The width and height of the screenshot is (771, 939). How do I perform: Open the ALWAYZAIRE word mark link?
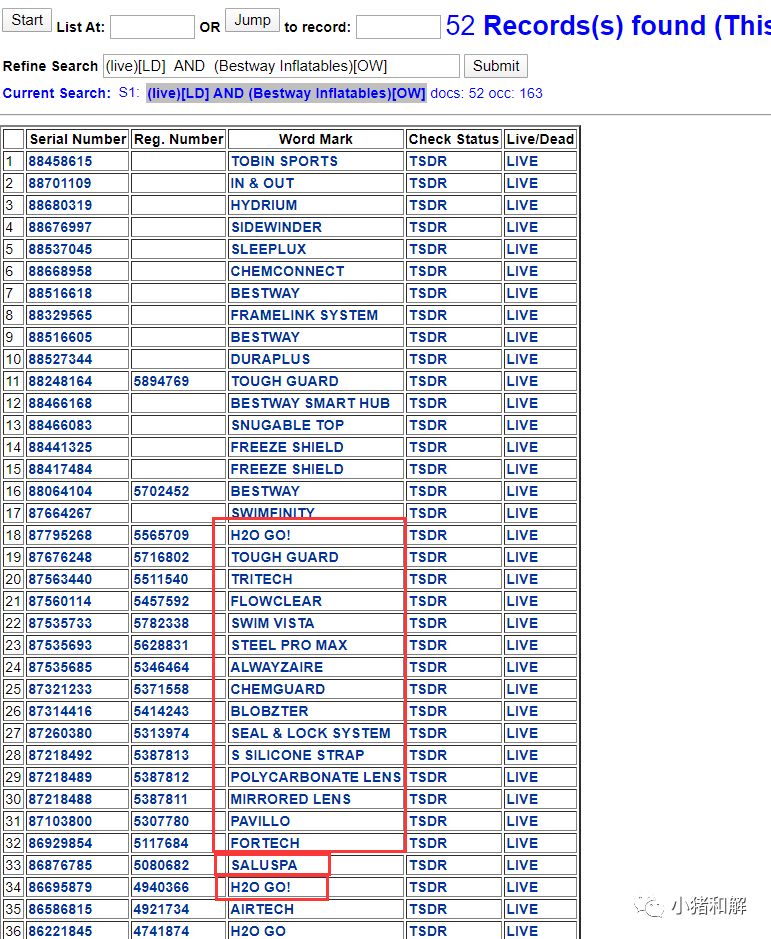tap(277, 667)
